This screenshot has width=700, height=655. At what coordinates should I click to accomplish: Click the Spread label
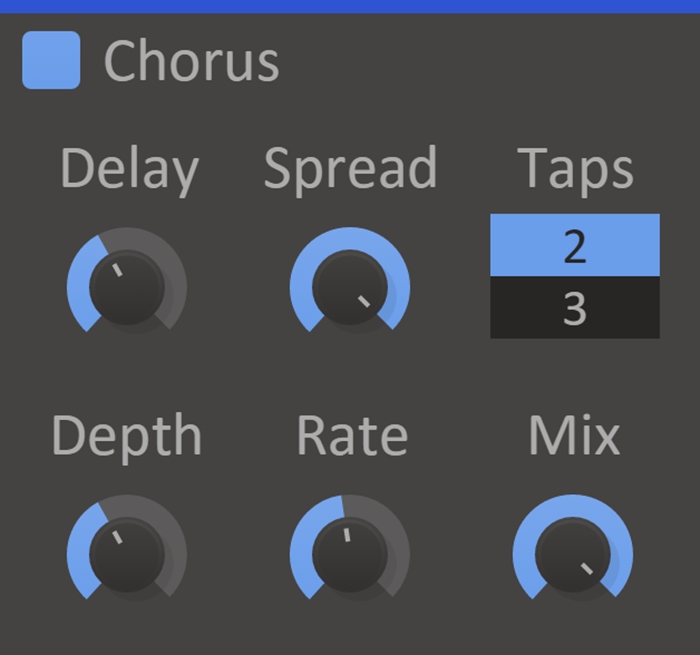point(350,169)
